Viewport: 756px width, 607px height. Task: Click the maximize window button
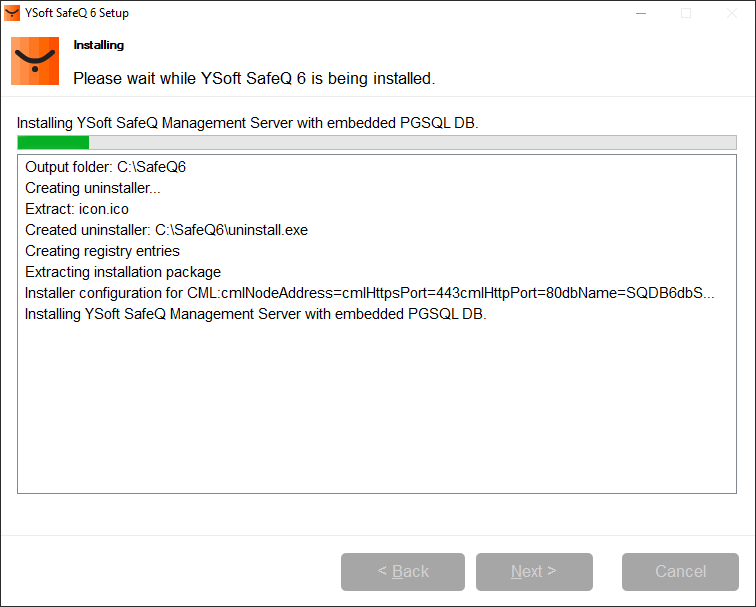[x=686, y=14]
